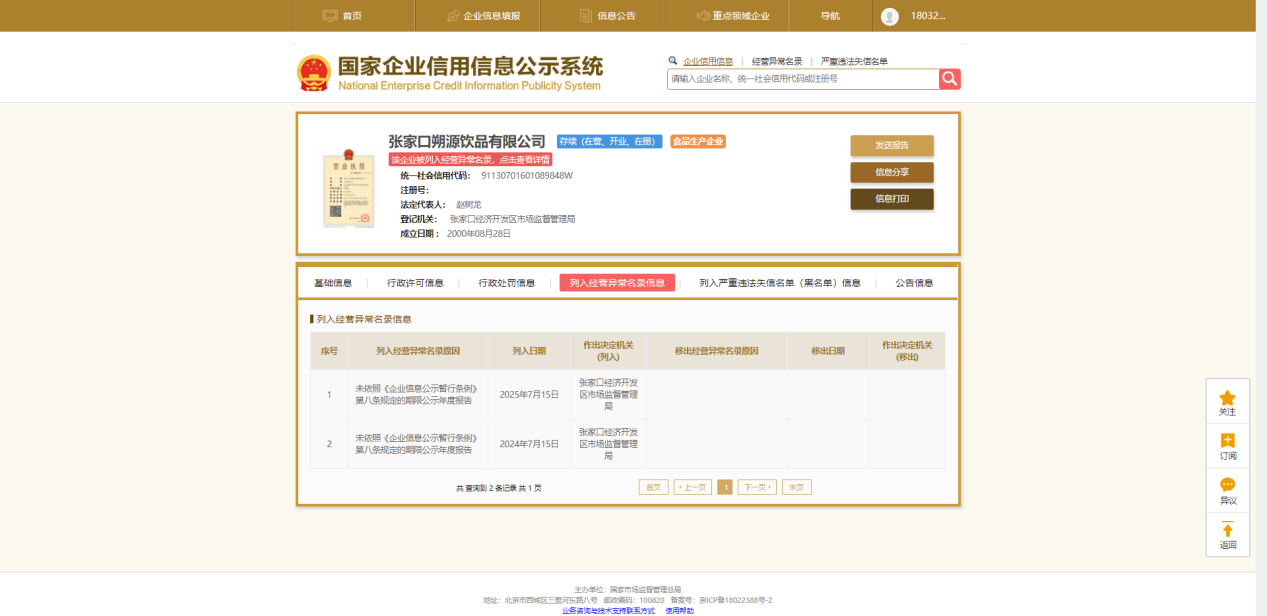Image resolution: width=1267 pixels, height=616 pixels.
Task: Click the star 关注 follow icon
Action: pyautogui.click(x=1227, y=398)
